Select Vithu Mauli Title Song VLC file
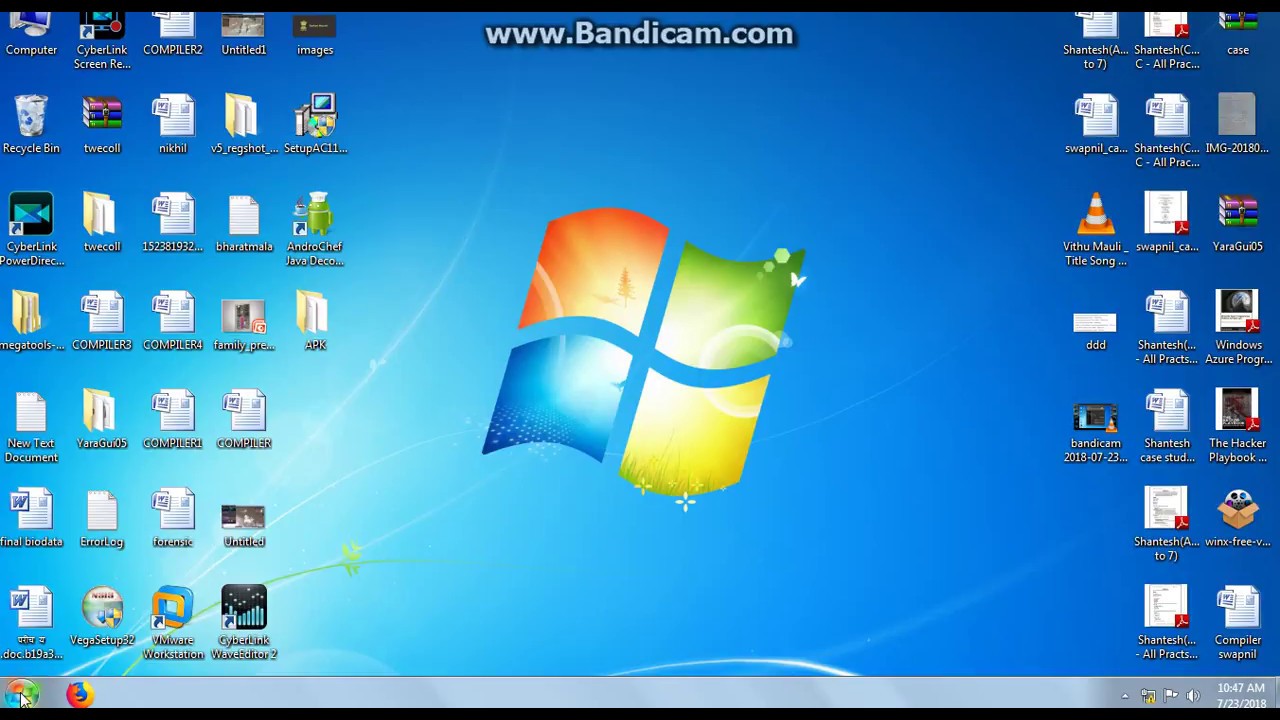Image resolution: width=1280 pixels, height=720 pixels. point(1096,230)
